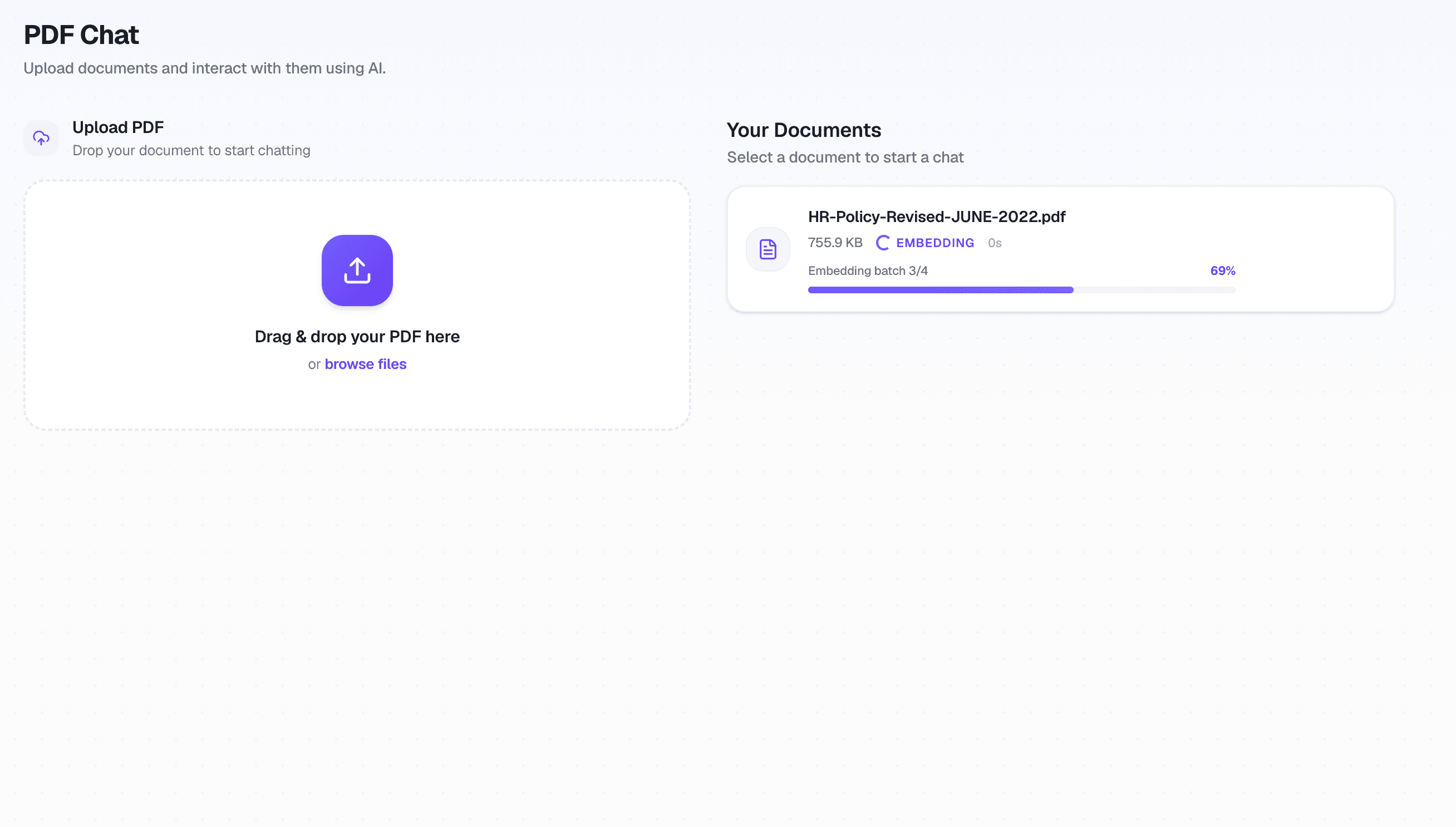This screenshot has height=827, width=1456.
Task: Click the 0s elapsed time label
Action: point(995,243)
